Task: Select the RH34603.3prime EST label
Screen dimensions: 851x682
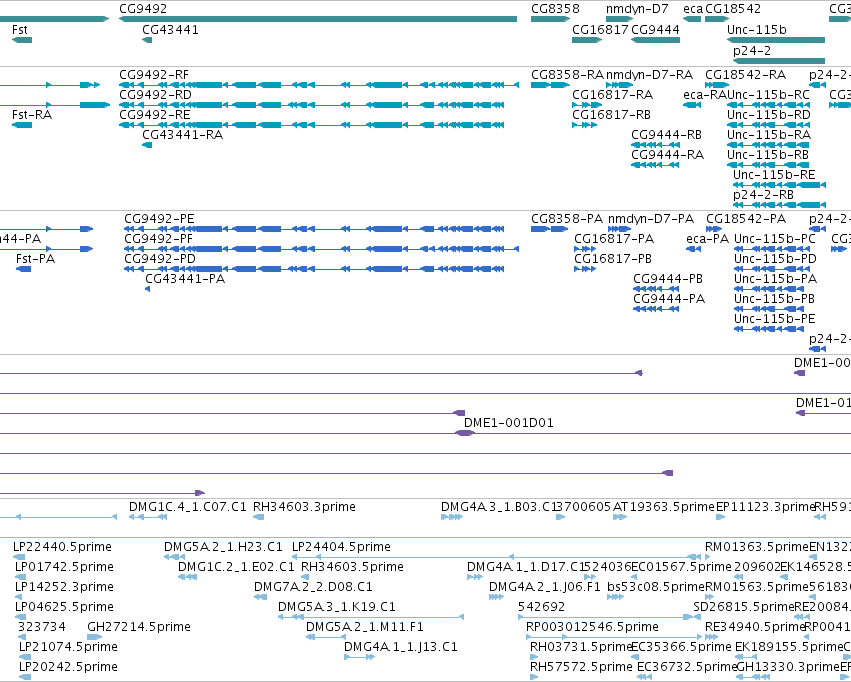Action: (304, 507)
